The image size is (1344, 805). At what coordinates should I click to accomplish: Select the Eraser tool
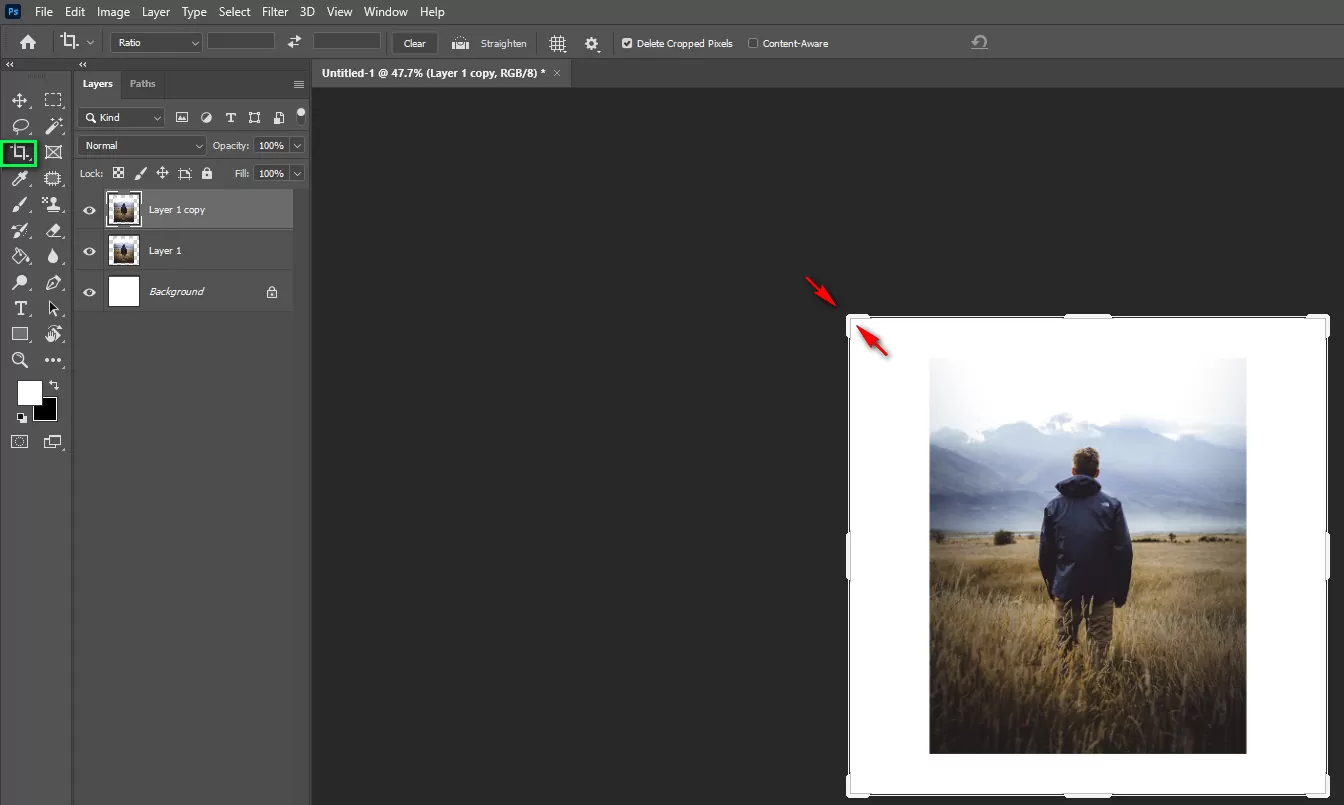[x=53, y=230]
